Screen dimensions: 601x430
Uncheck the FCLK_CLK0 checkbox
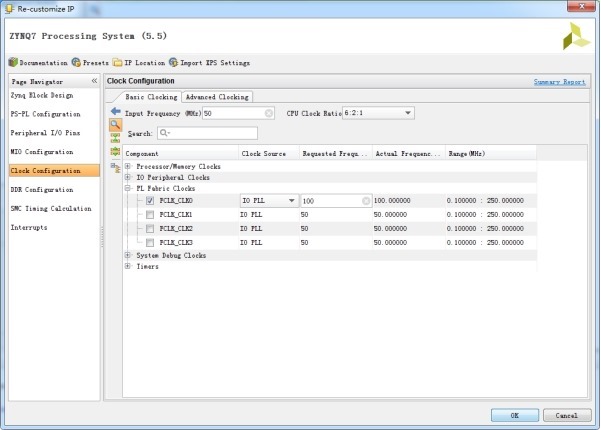[150, 200]
